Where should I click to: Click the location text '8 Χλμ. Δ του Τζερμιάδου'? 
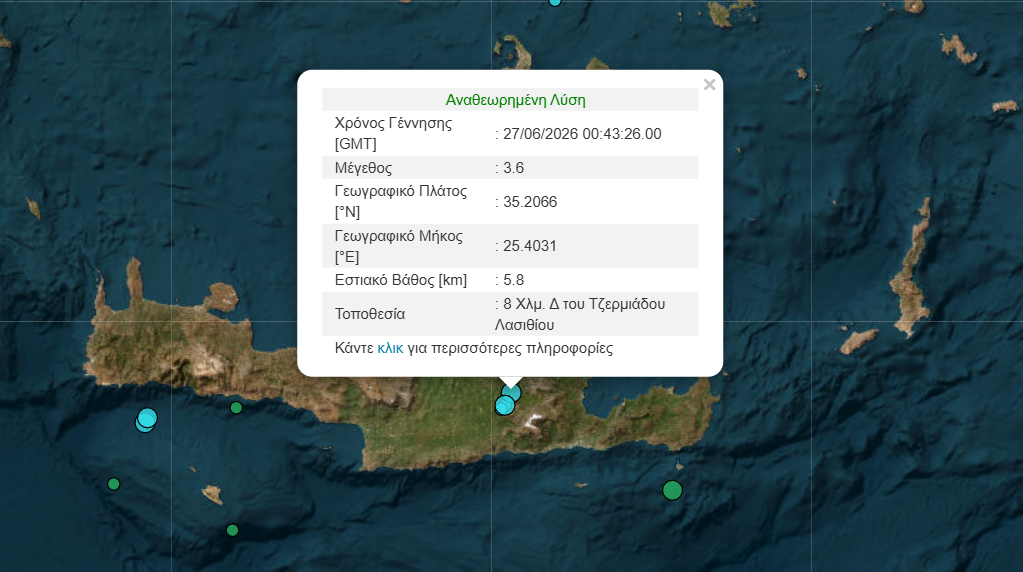click(584, 304)
